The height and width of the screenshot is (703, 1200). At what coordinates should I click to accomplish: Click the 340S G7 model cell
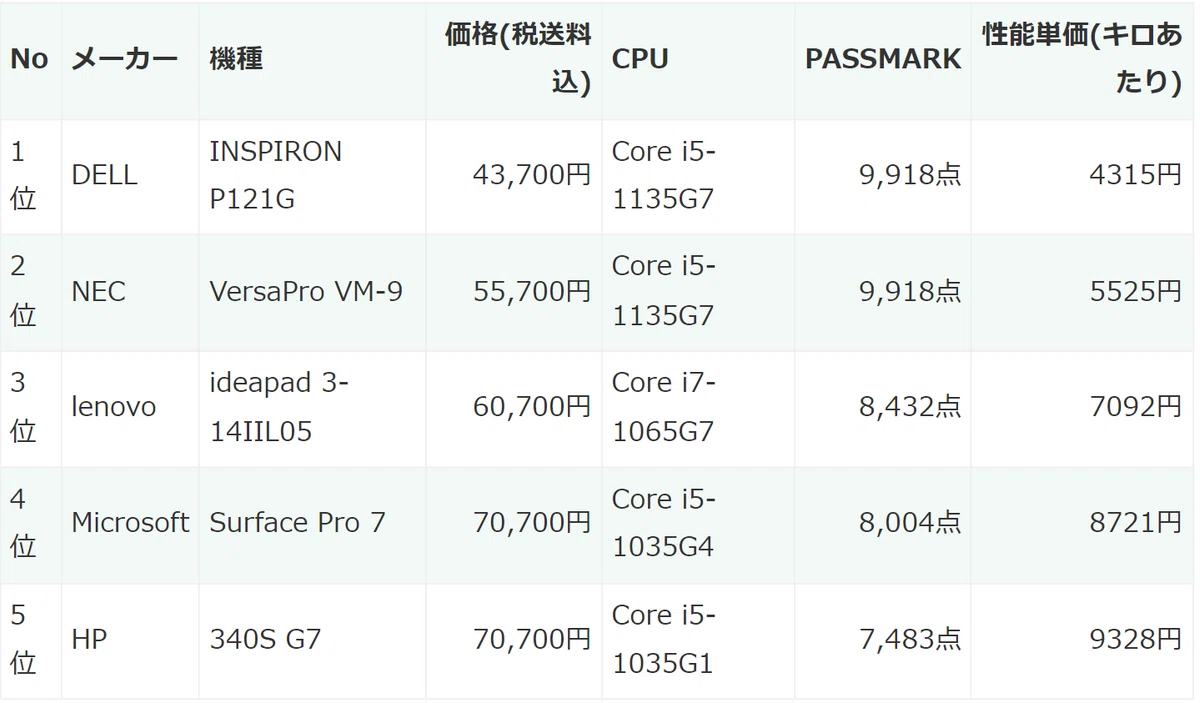[312, 640]
